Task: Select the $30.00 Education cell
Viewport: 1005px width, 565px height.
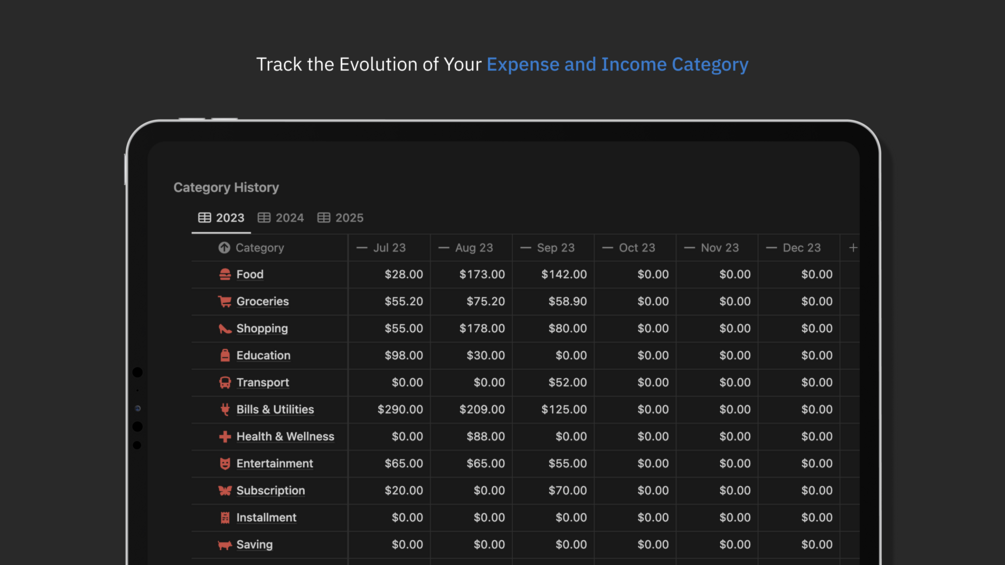Action: (x=471, y=356)
